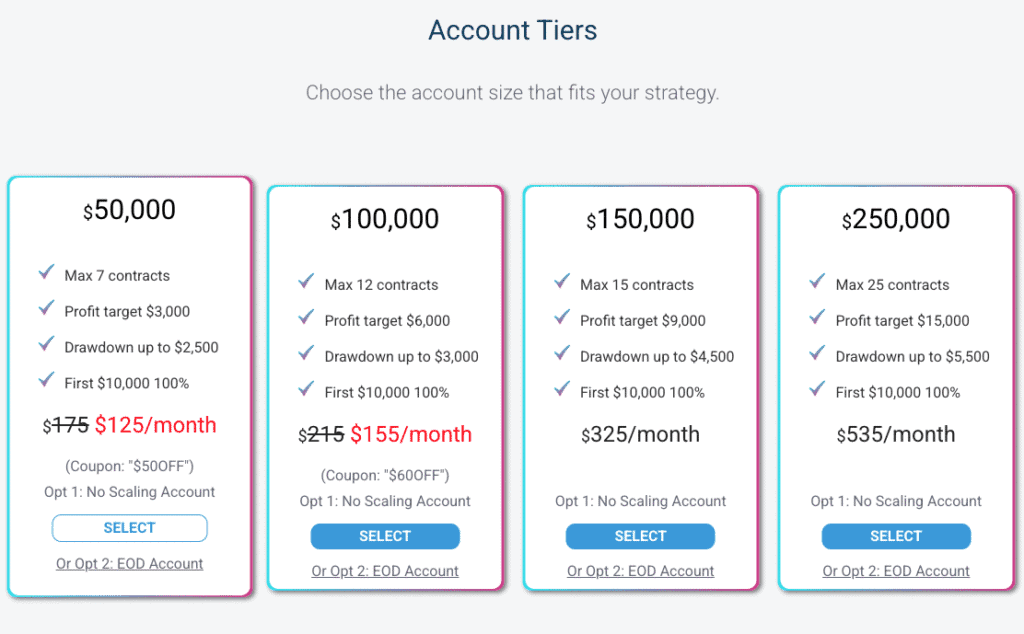Click checkmark beside Profit target $3,000
This screenshot has height=634, width=1024.
click(x=46, y=309)
